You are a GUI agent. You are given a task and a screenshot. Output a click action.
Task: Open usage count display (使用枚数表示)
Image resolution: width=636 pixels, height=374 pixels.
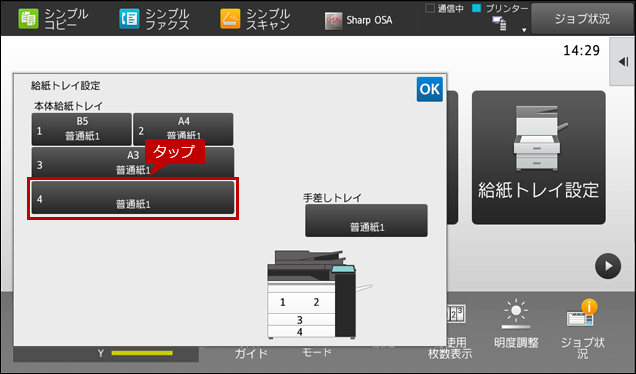click(450, 331)
